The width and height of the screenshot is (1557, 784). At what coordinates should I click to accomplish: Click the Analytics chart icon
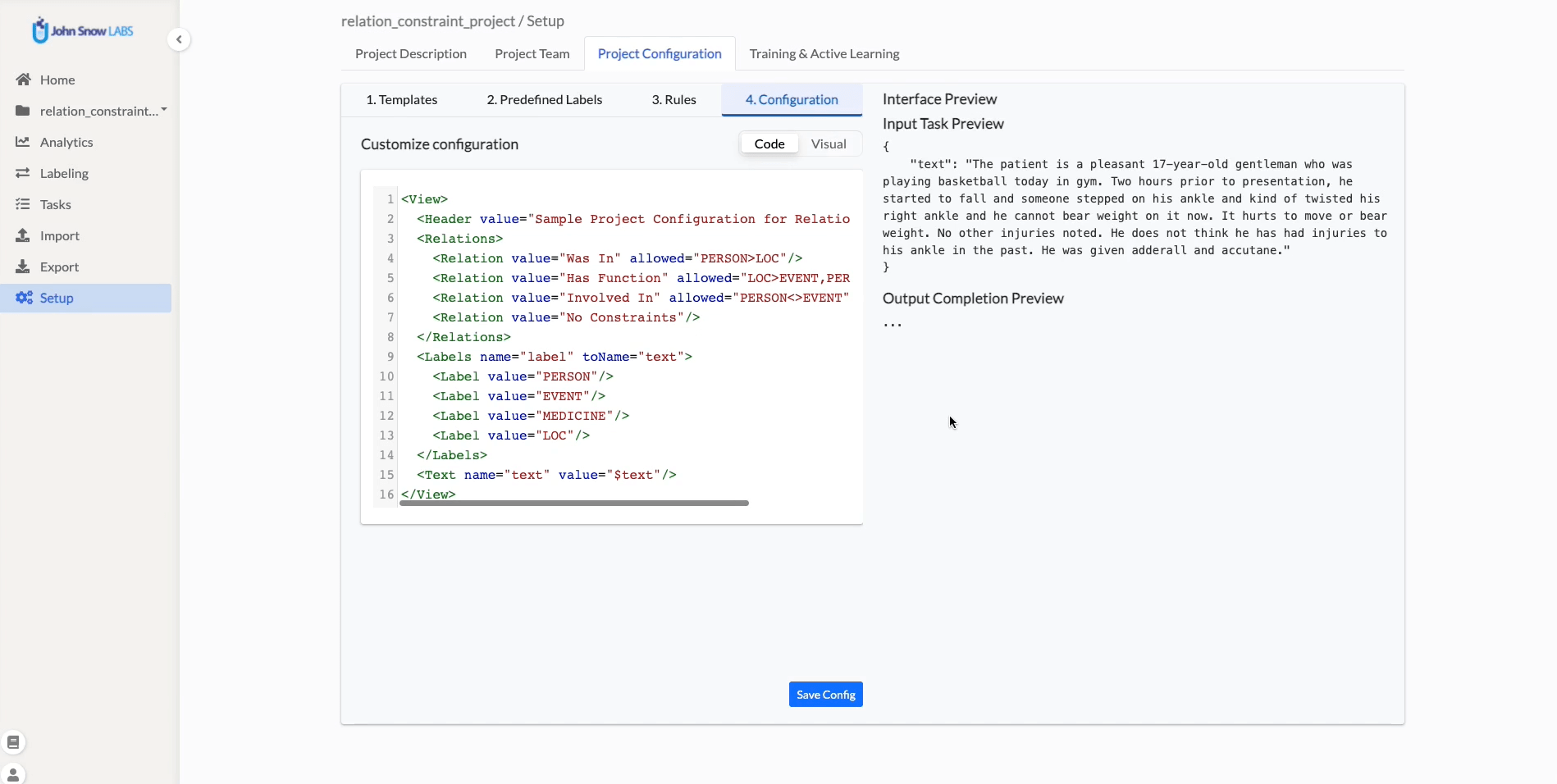point(23,142)
